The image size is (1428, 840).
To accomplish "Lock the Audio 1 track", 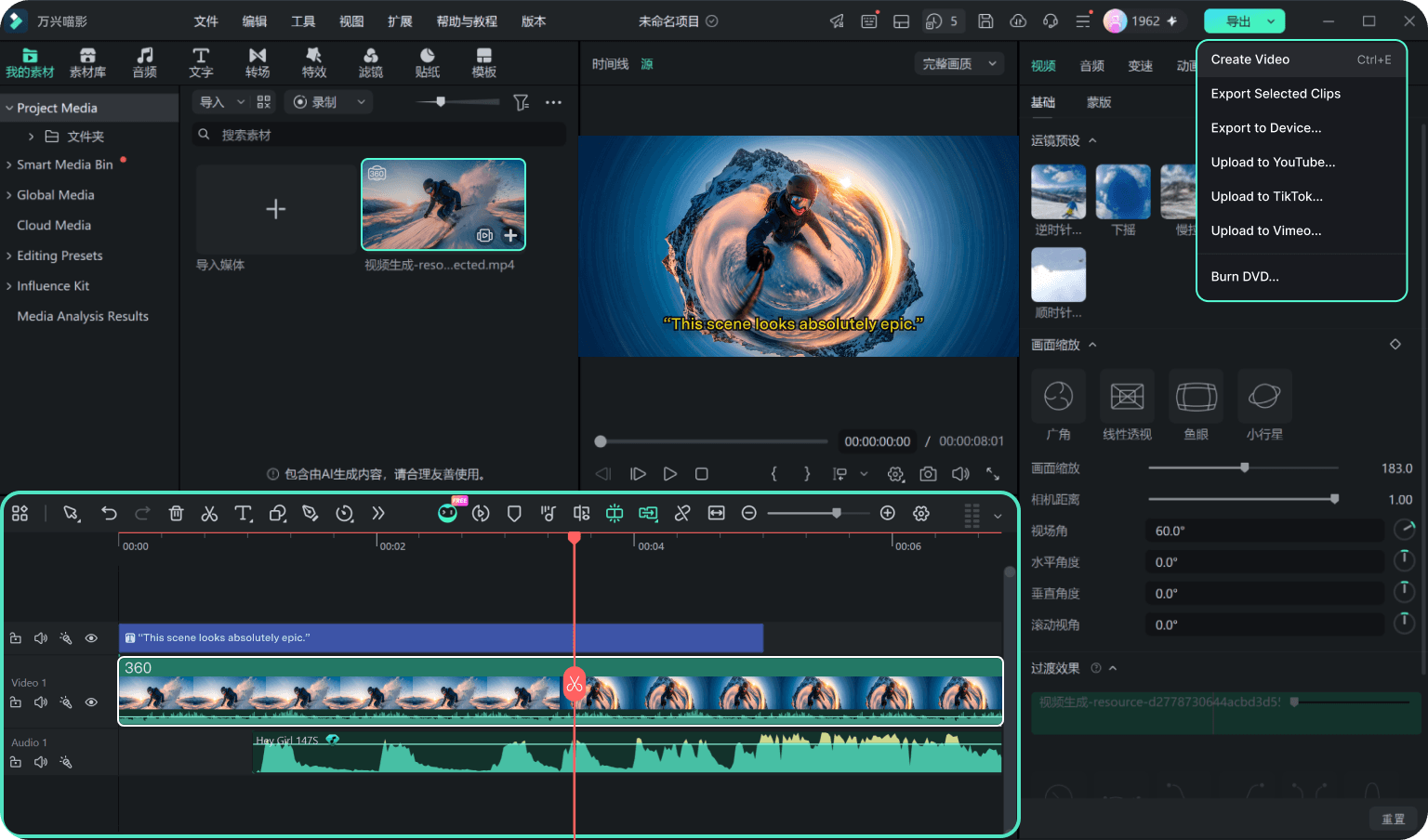I will click(x=16, y=762).
